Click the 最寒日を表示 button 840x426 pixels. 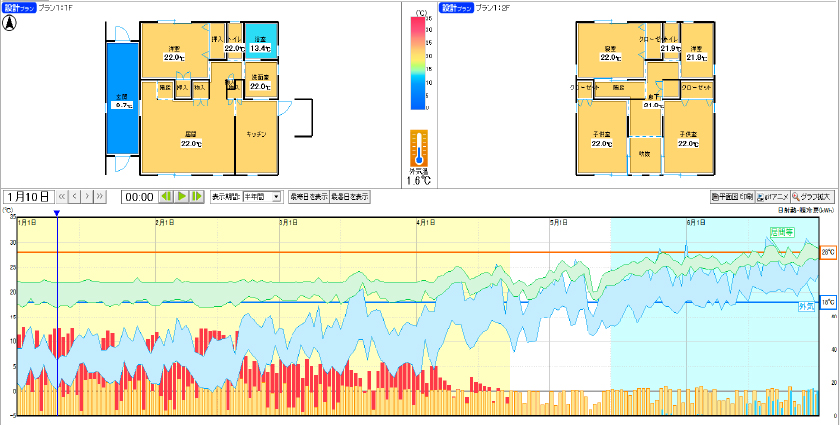coord(308,197)
